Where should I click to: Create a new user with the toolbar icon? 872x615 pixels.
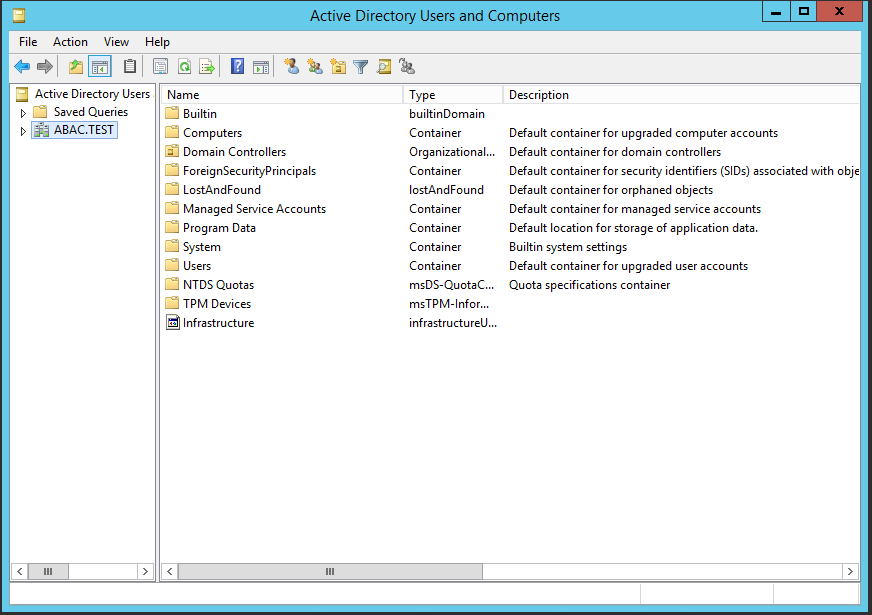click(x=291, y=67)
